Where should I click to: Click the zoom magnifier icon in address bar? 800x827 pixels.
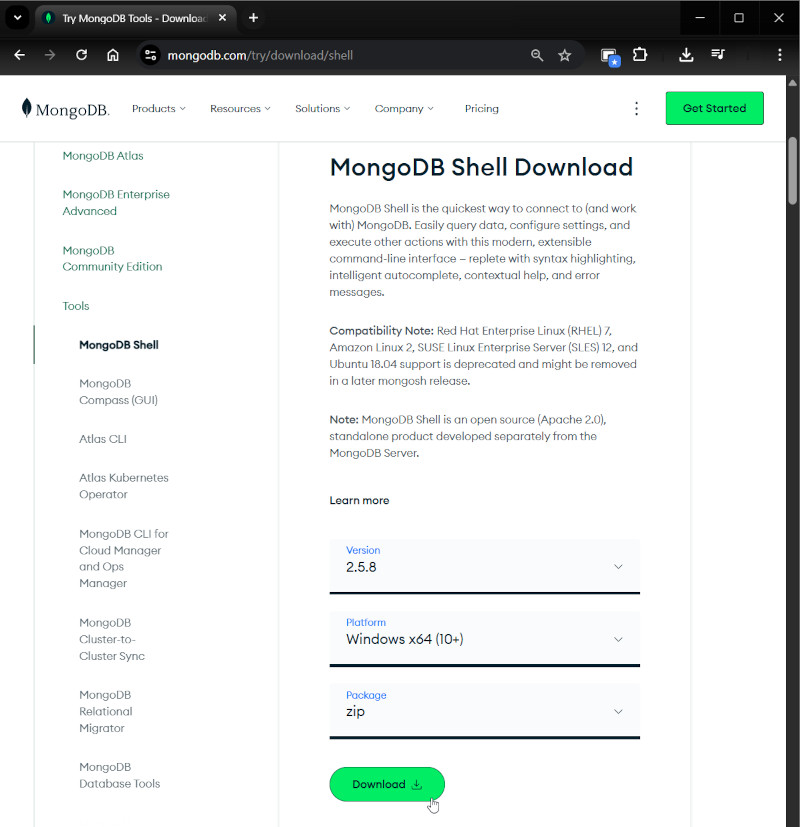pos(537,55)
